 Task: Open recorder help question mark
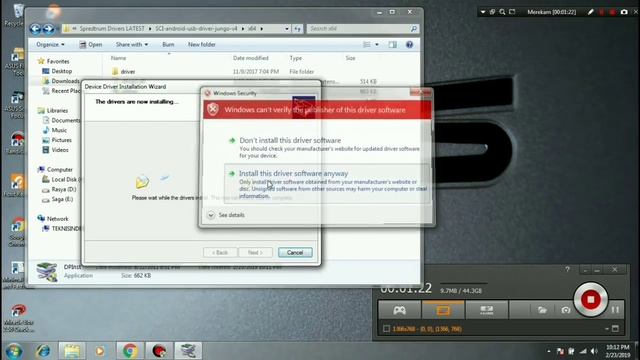(x=567, y=269)
